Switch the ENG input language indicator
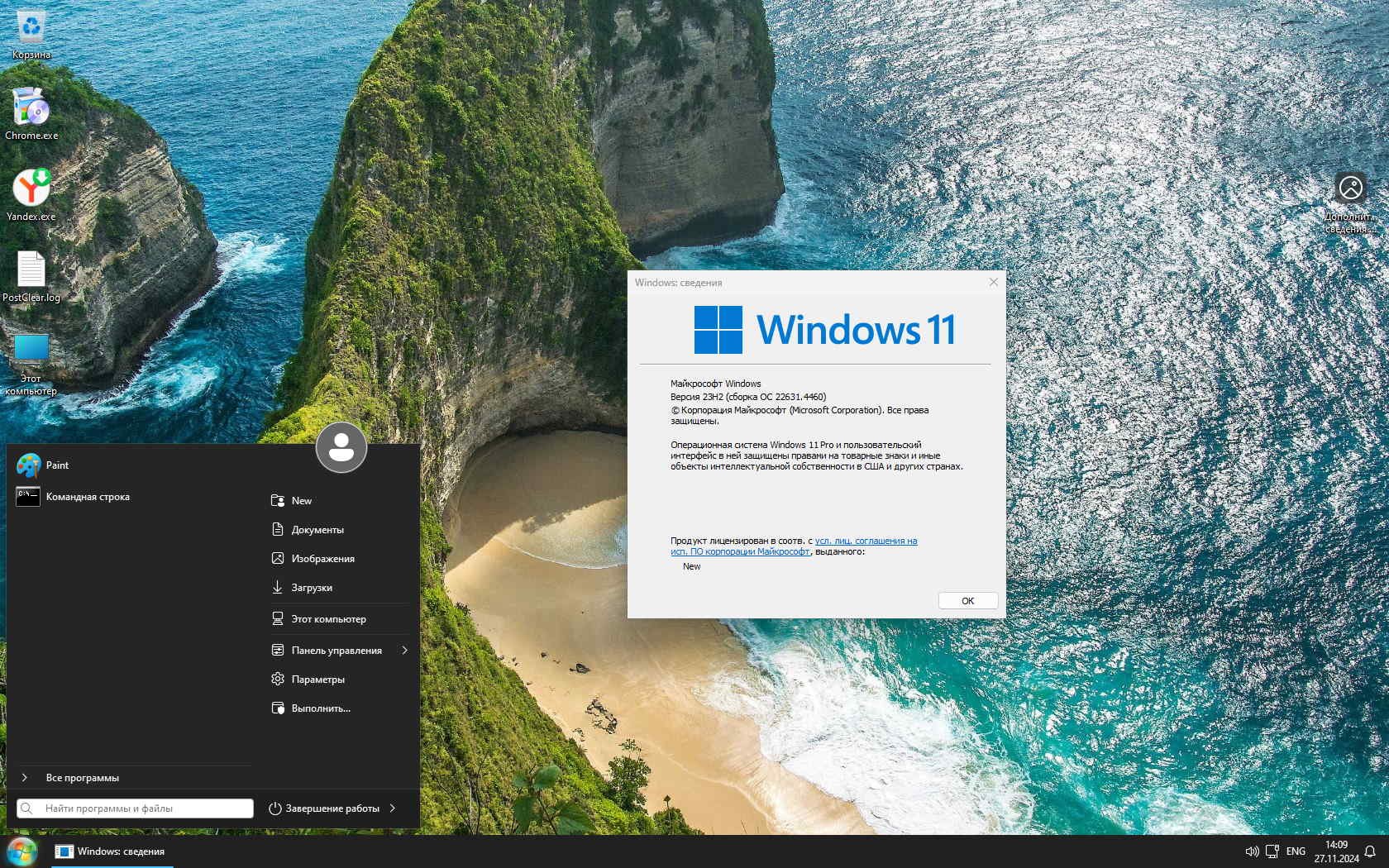 tap(1296, 851)
